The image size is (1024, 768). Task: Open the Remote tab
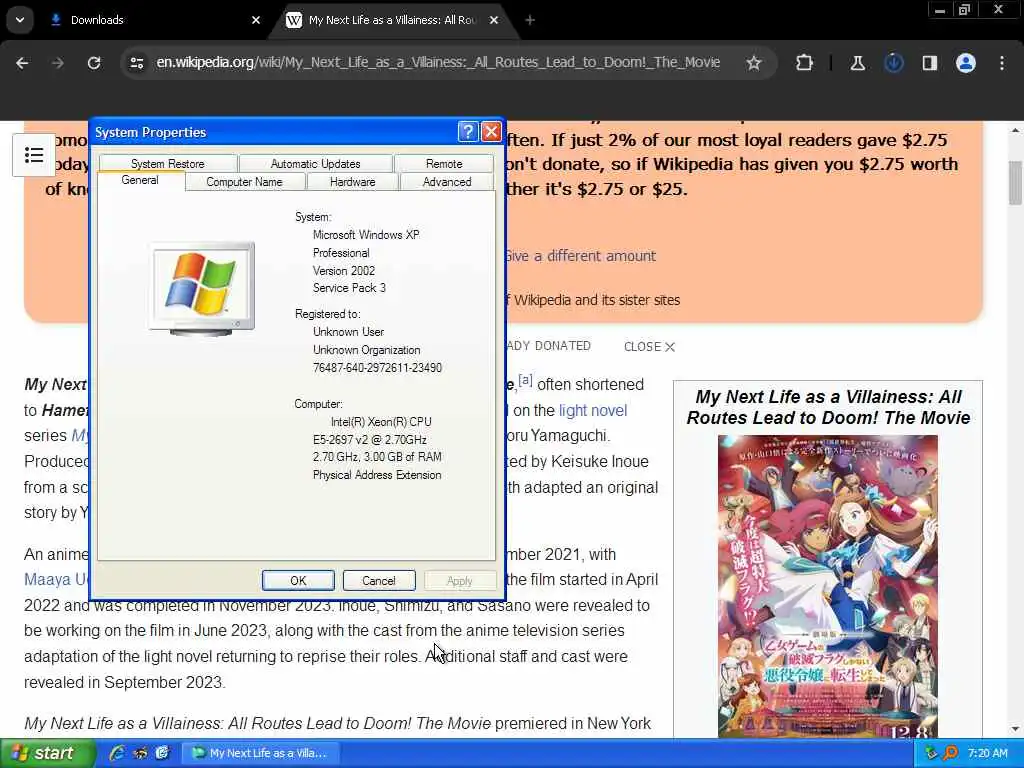click(x=444, y=163)
